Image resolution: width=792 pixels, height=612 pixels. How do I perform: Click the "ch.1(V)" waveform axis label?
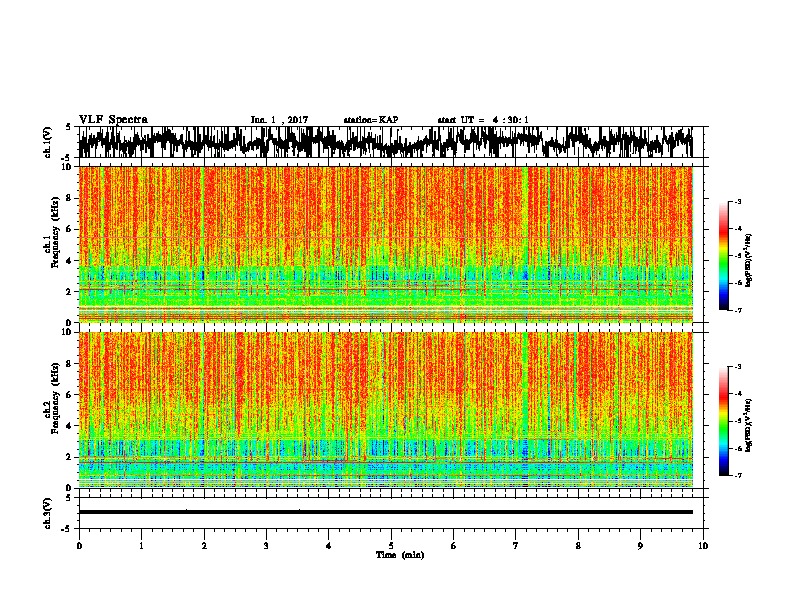tap(48, 142)
